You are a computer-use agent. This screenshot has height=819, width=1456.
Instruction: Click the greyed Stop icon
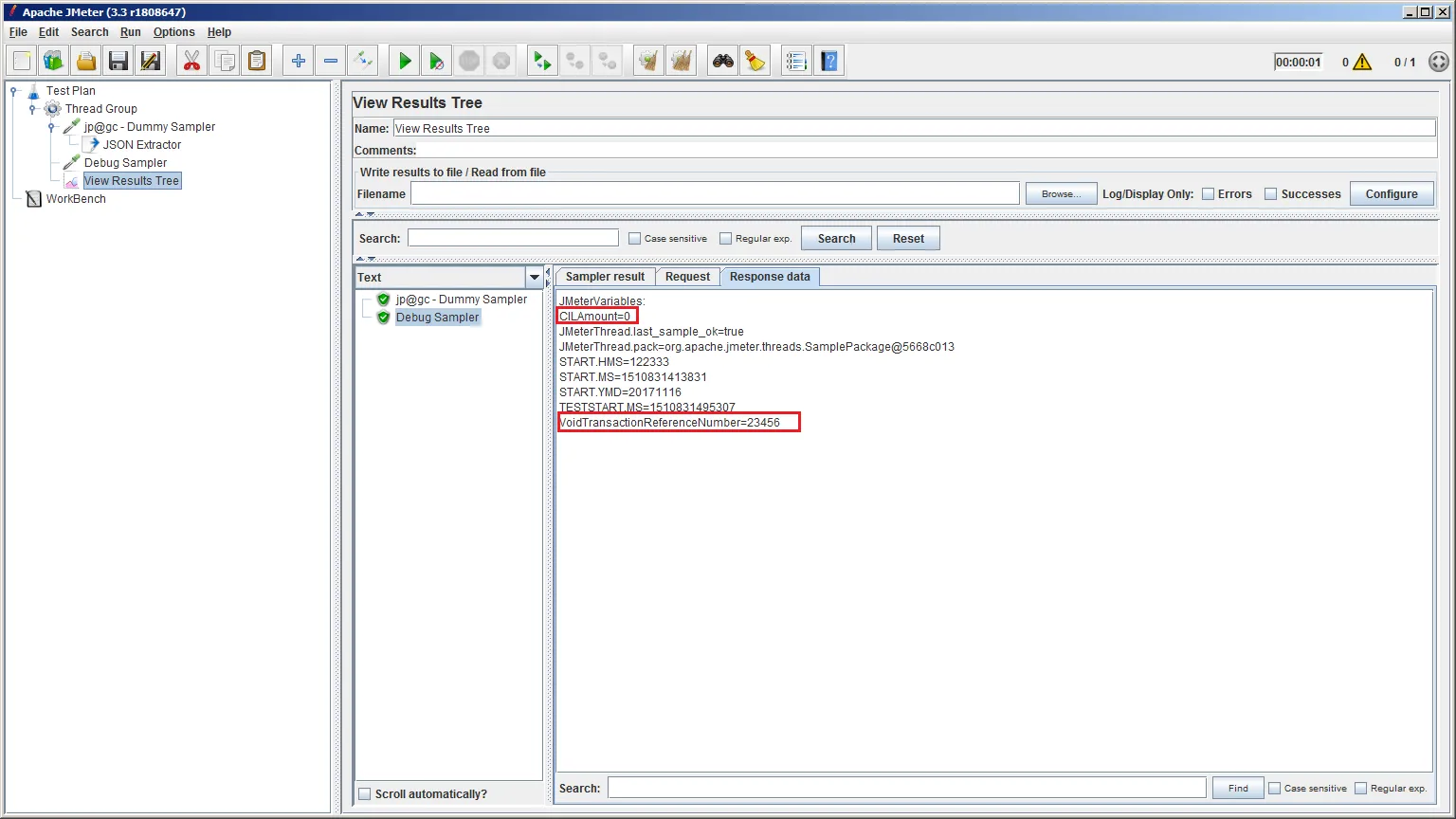[x=469, y=62]
